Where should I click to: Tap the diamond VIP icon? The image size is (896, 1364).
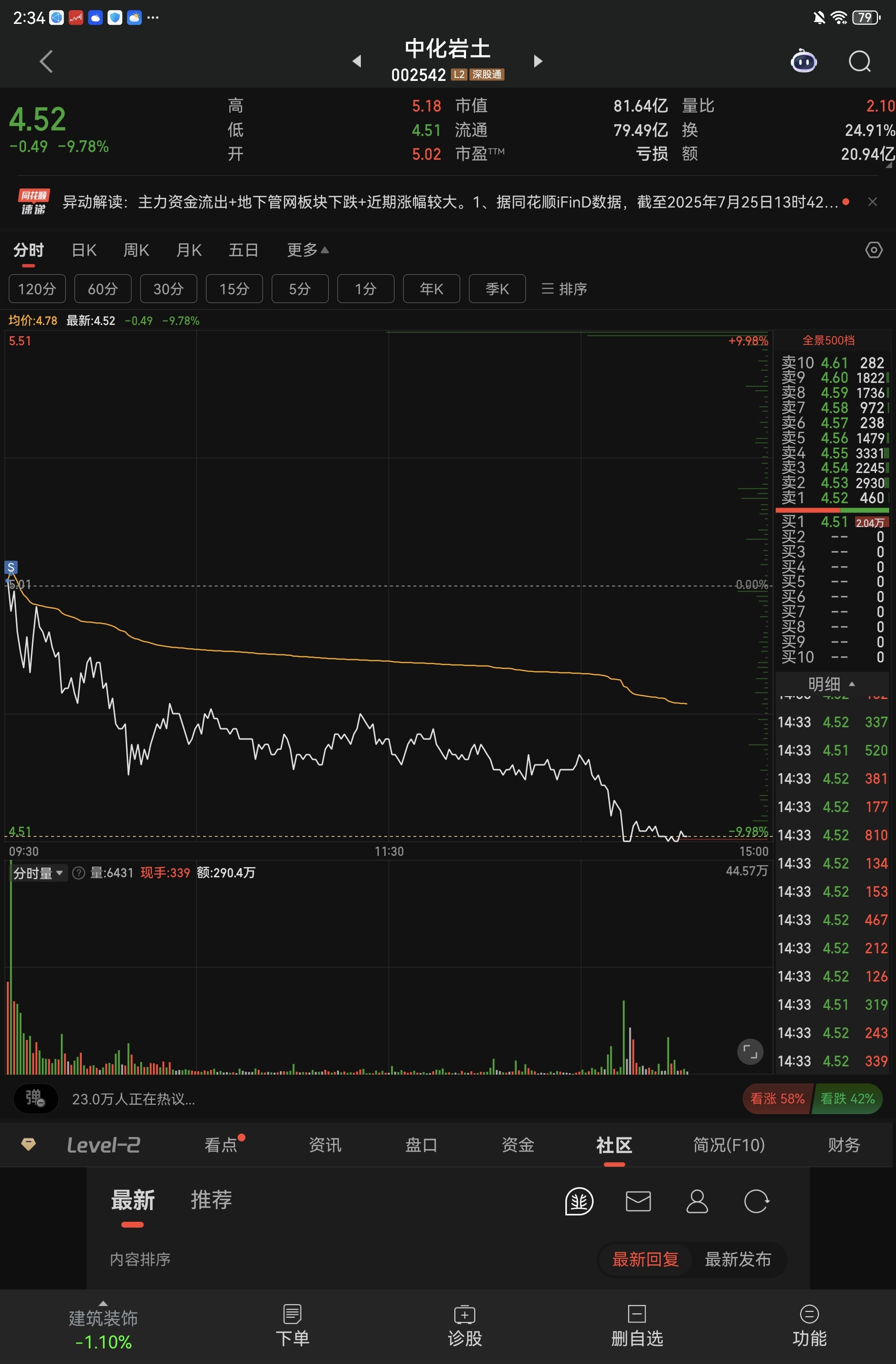[x=29, y=1144]
